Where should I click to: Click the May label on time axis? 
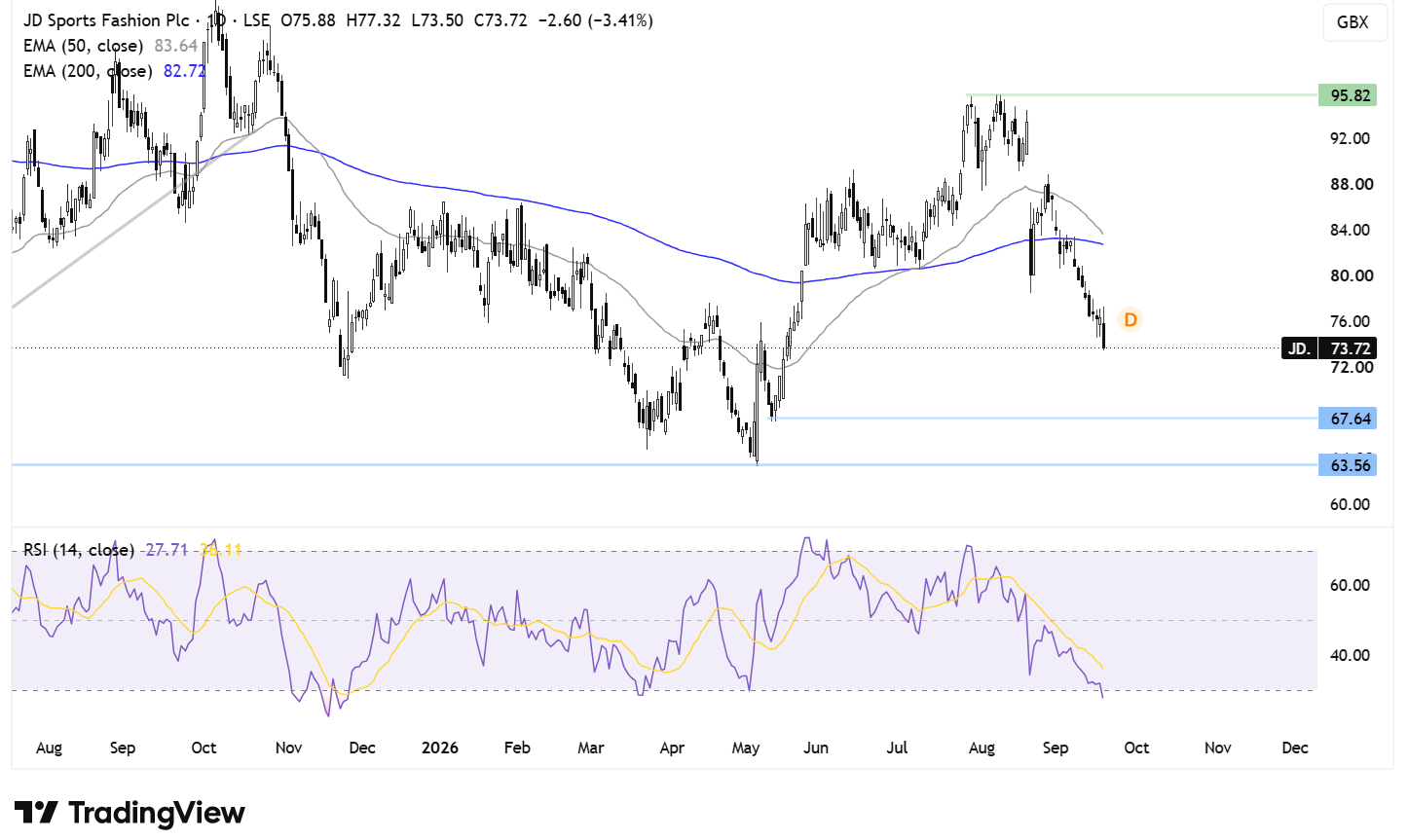point(746,748)
